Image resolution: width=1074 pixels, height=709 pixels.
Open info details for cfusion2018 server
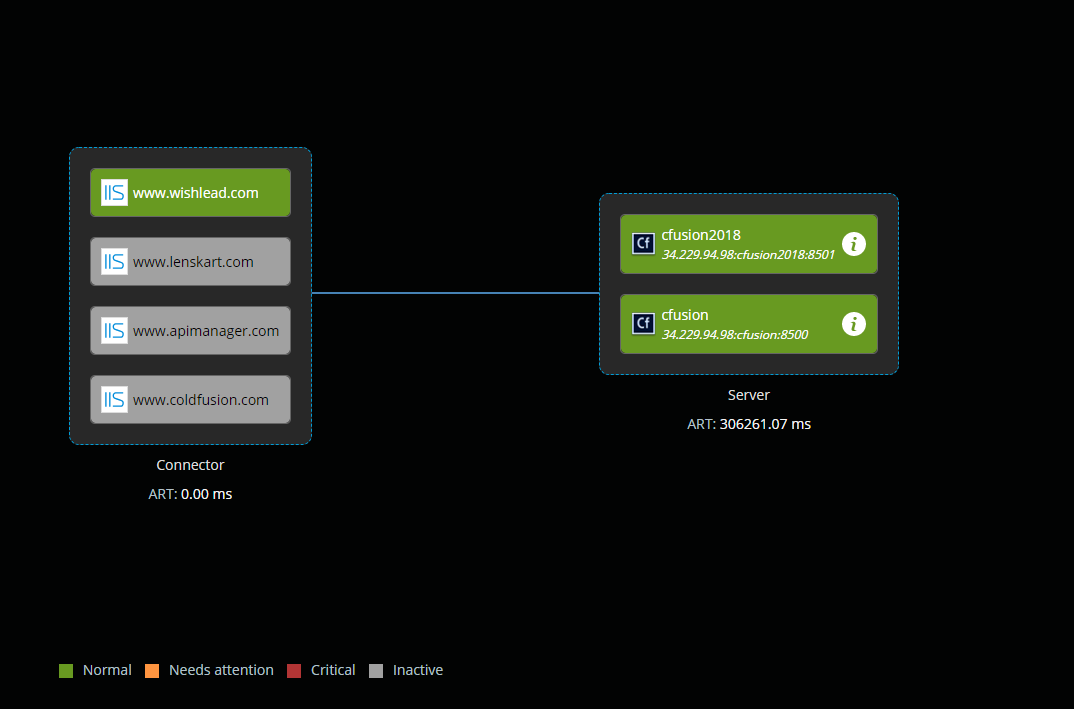853,243
